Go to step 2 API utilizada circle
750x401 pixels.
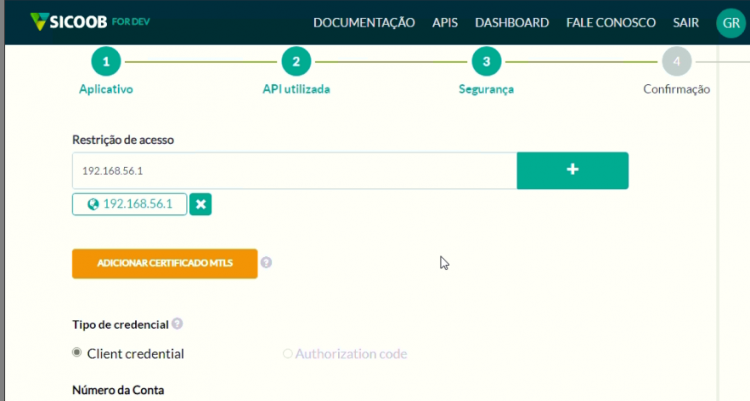(x=296, y=61)
